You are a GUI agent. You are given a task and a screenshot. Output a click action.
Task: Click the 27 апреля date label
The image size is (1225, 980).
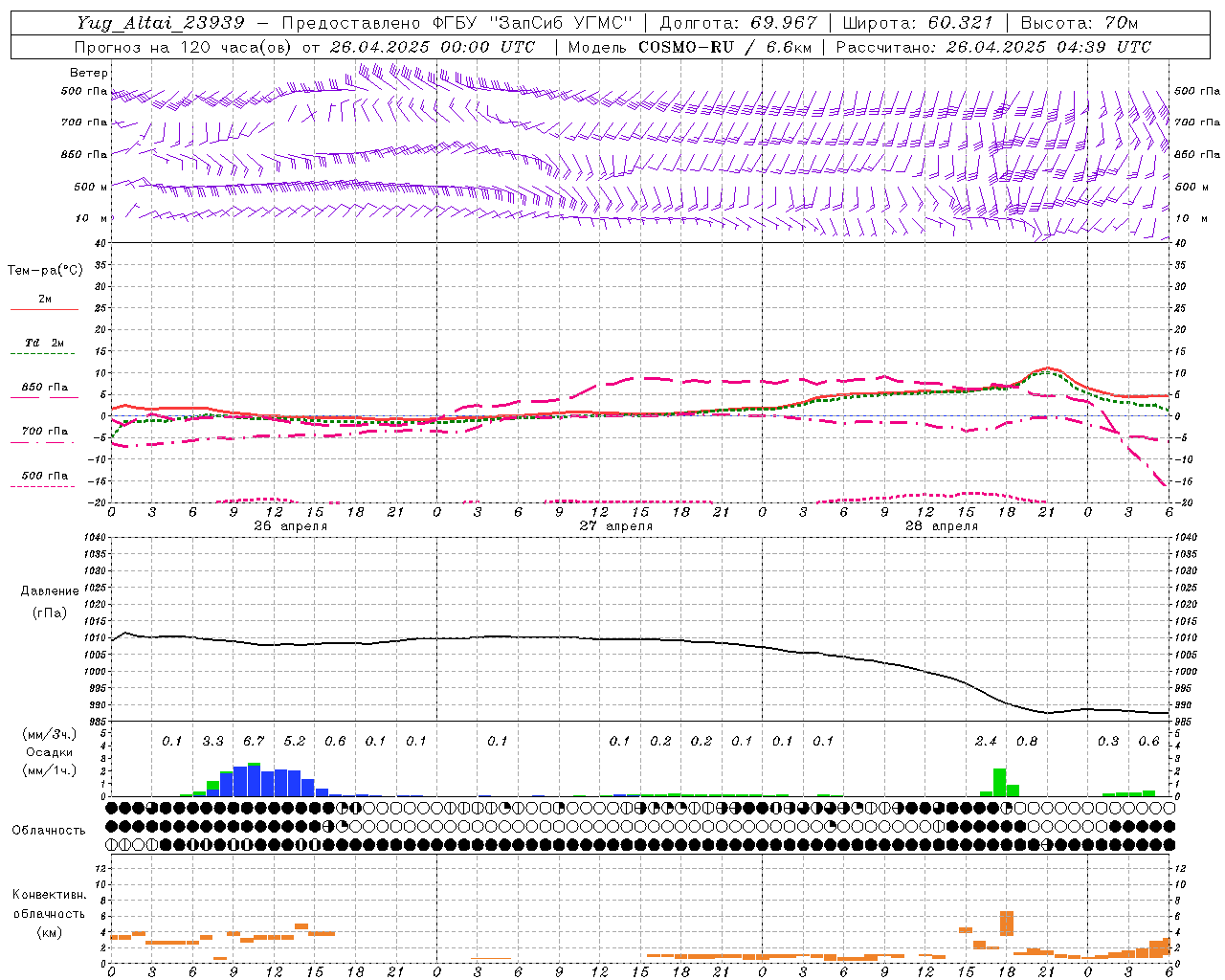[615, 526]
